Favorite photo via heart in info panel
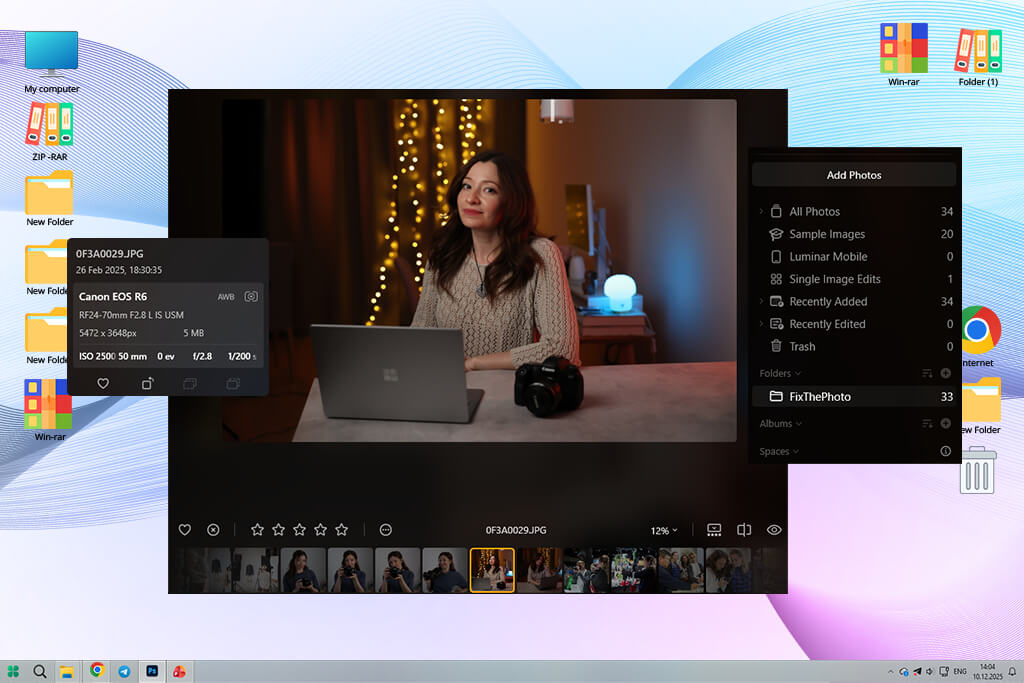 (103, 383)
